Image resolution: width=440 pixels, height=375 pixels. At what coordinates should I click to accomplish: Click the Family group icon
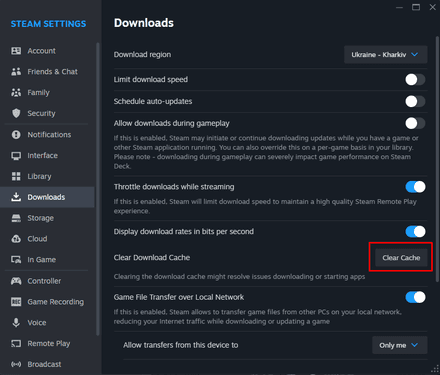tap(16, 92)
